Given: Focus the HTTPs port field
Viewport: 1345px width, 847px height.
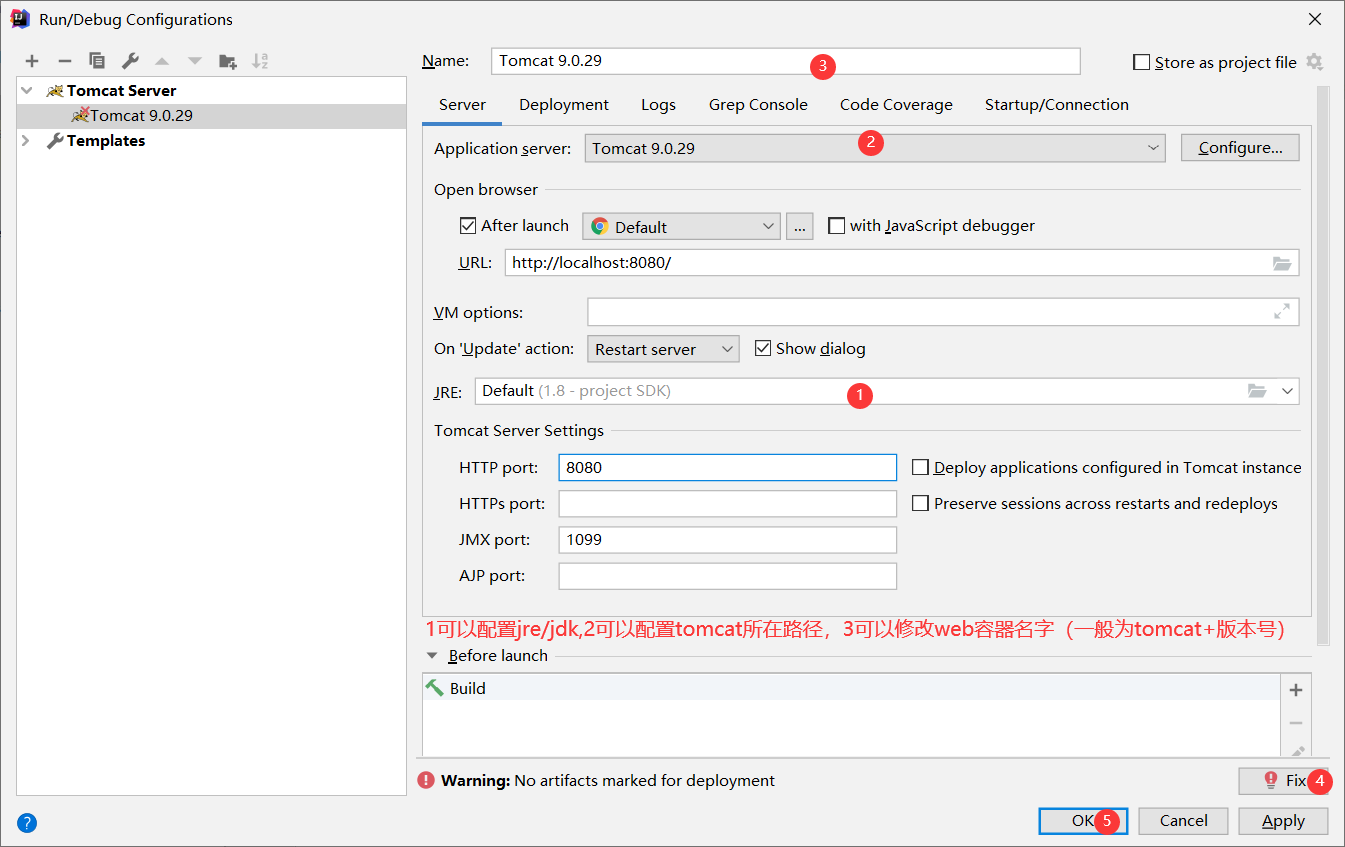Looking at the screenshot, I should (728, 503).
